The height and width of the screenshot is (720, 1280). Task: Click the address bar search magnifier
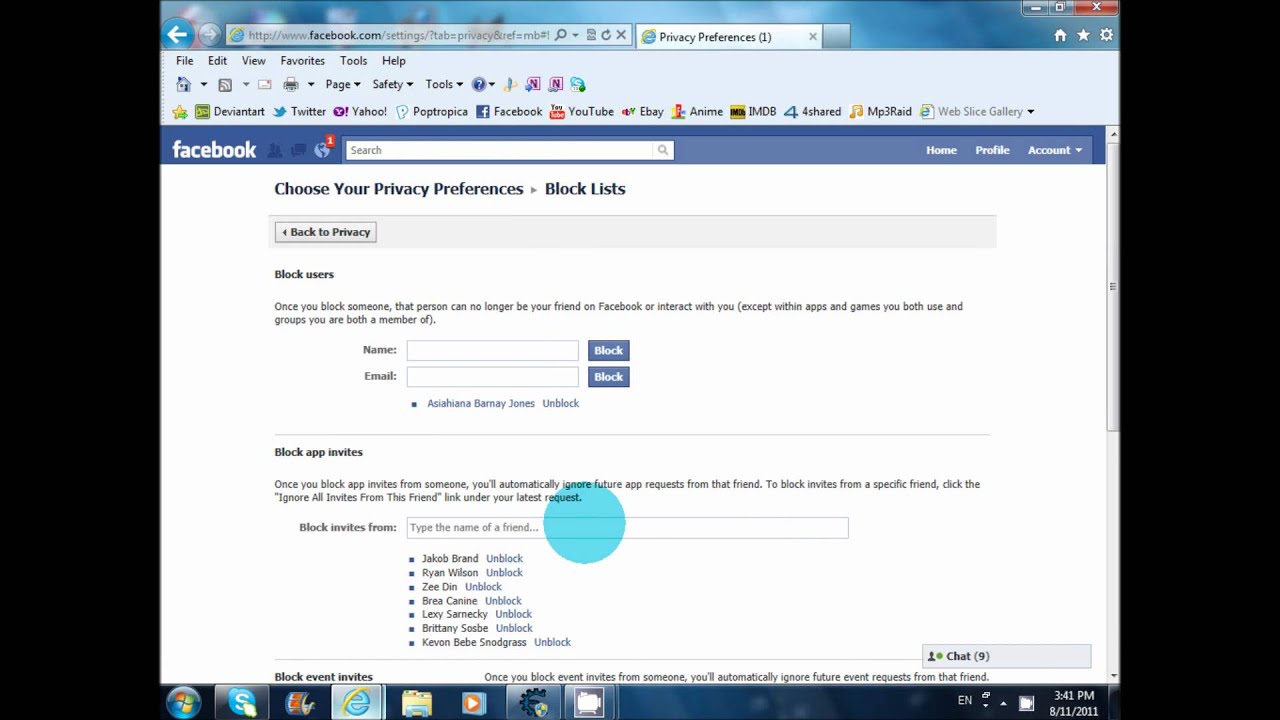560,35
